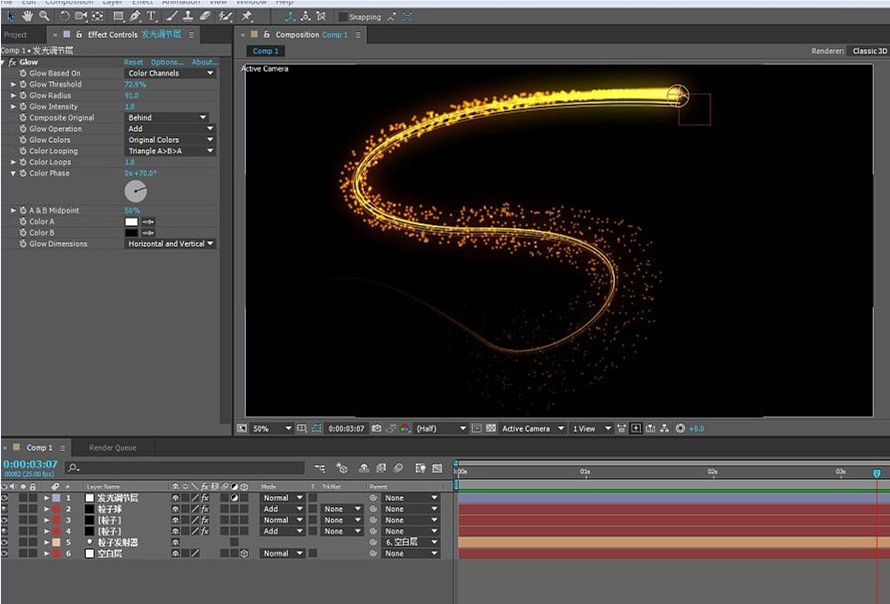Screen dimensions: 890x604
Task: Switch to the Project panel tab
Action: coord(15,35)
